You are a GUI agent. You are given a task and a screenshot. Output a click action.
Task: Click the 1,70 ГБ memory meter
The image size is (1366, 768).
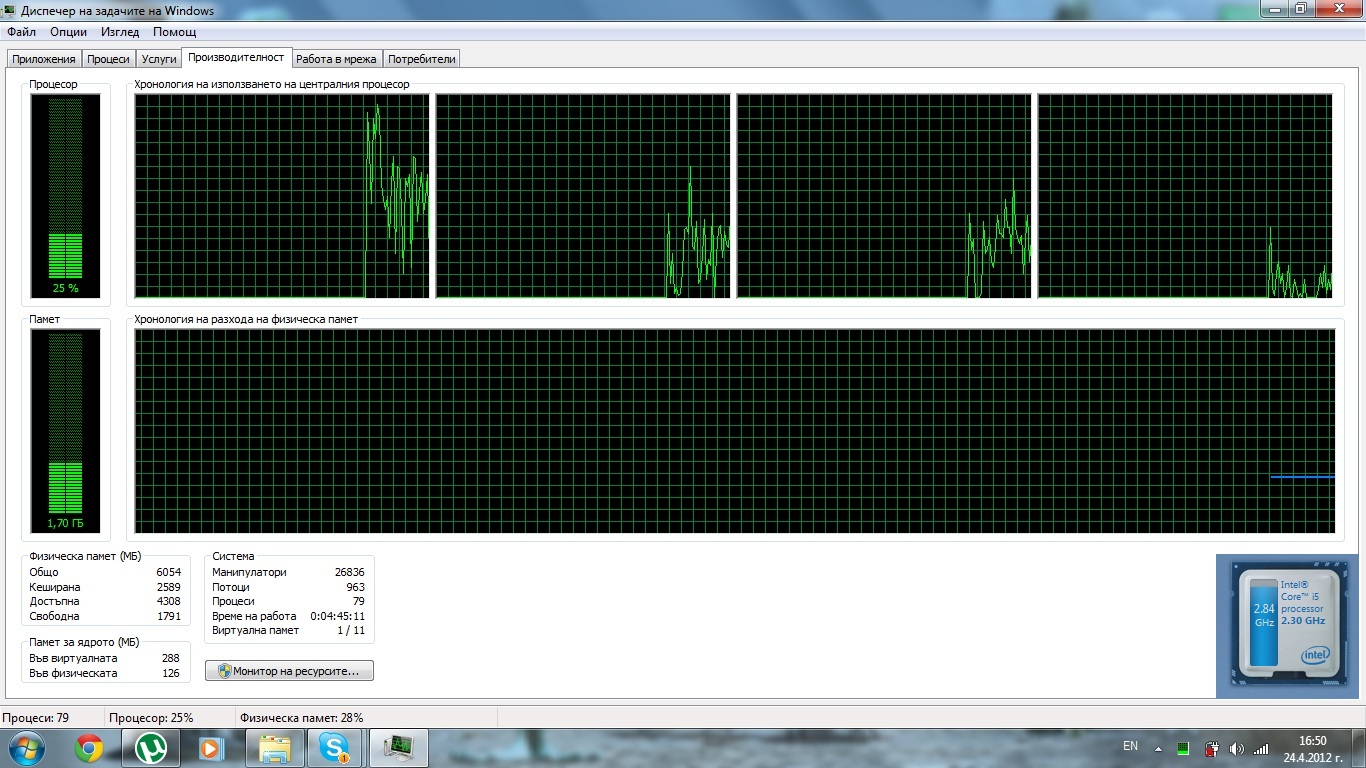(66, 431)
